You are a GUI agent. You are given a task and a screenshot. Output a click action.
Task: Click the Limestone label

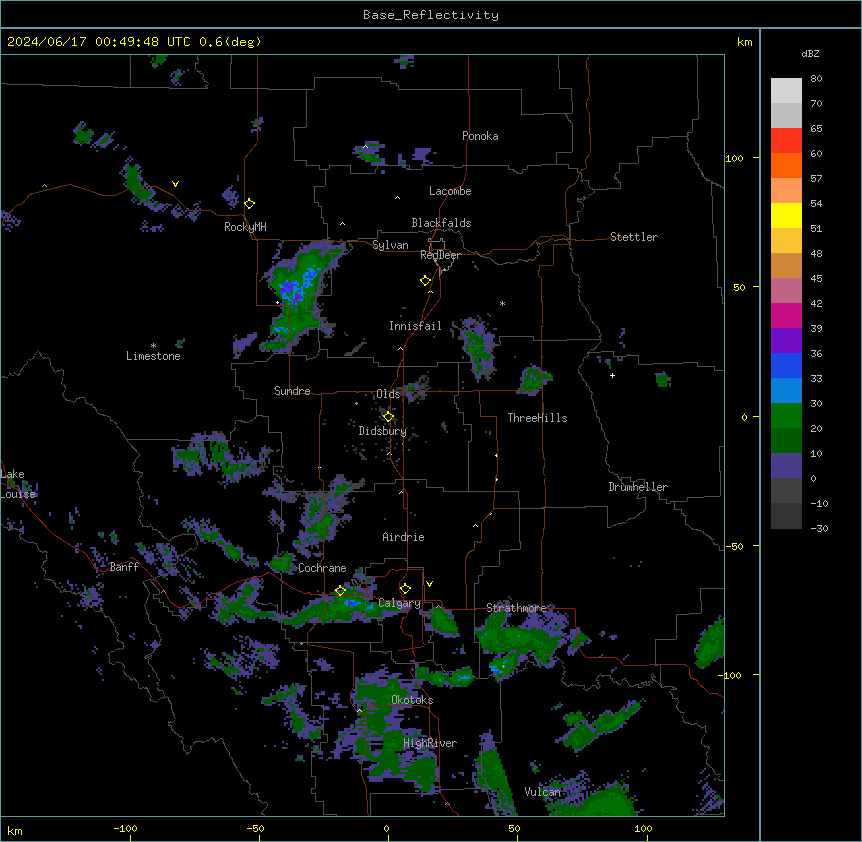pos(153,356)
